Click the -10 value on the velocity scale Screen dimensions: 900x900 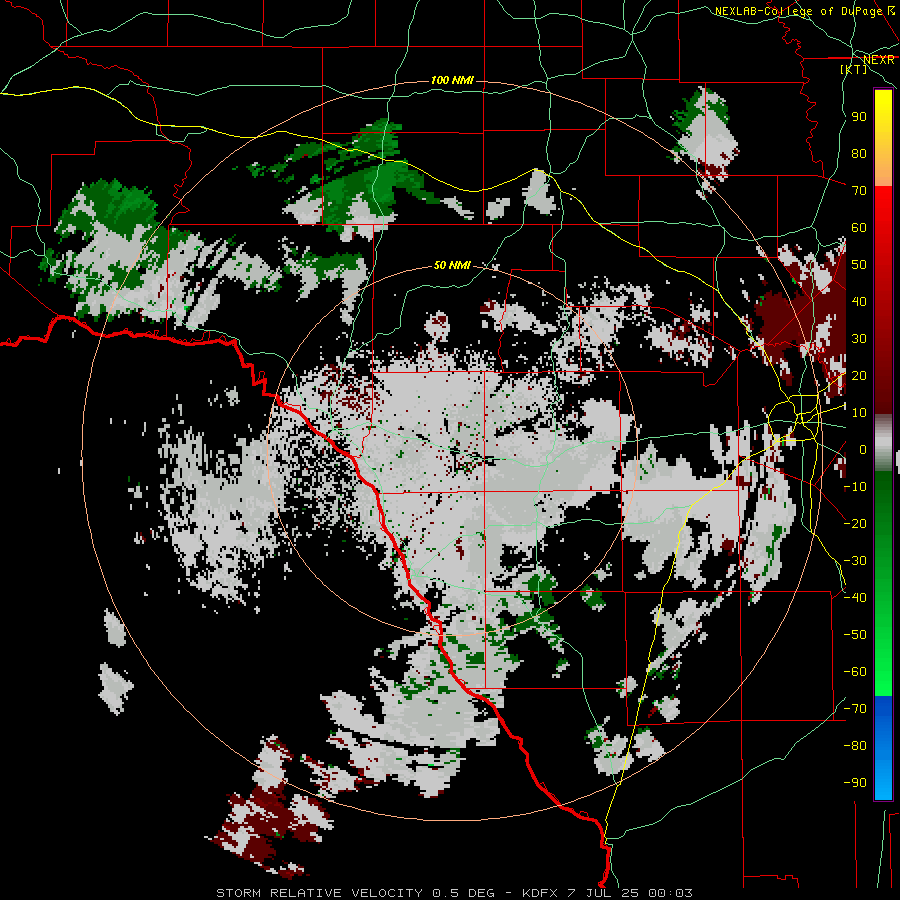point(855,487)
